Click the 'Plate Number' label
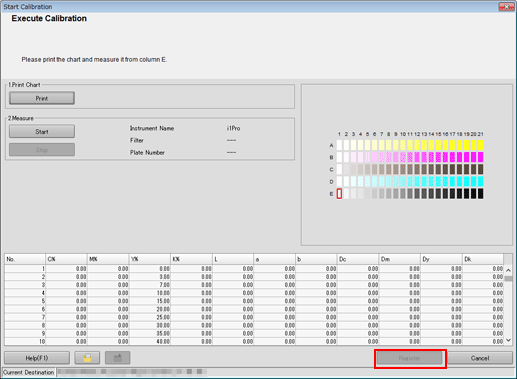Viewport: 517px width, 379px height. pyautogui.click(x=147, y=152)
